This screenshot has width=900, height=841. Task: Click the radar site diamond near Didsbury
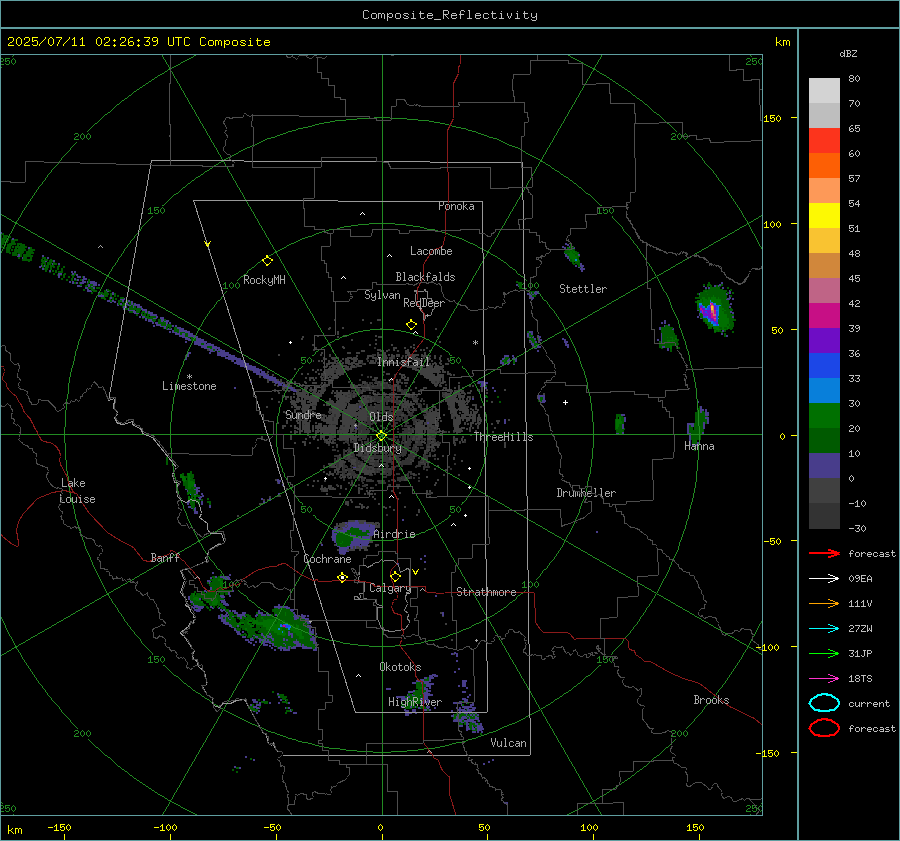pos(382,436)
